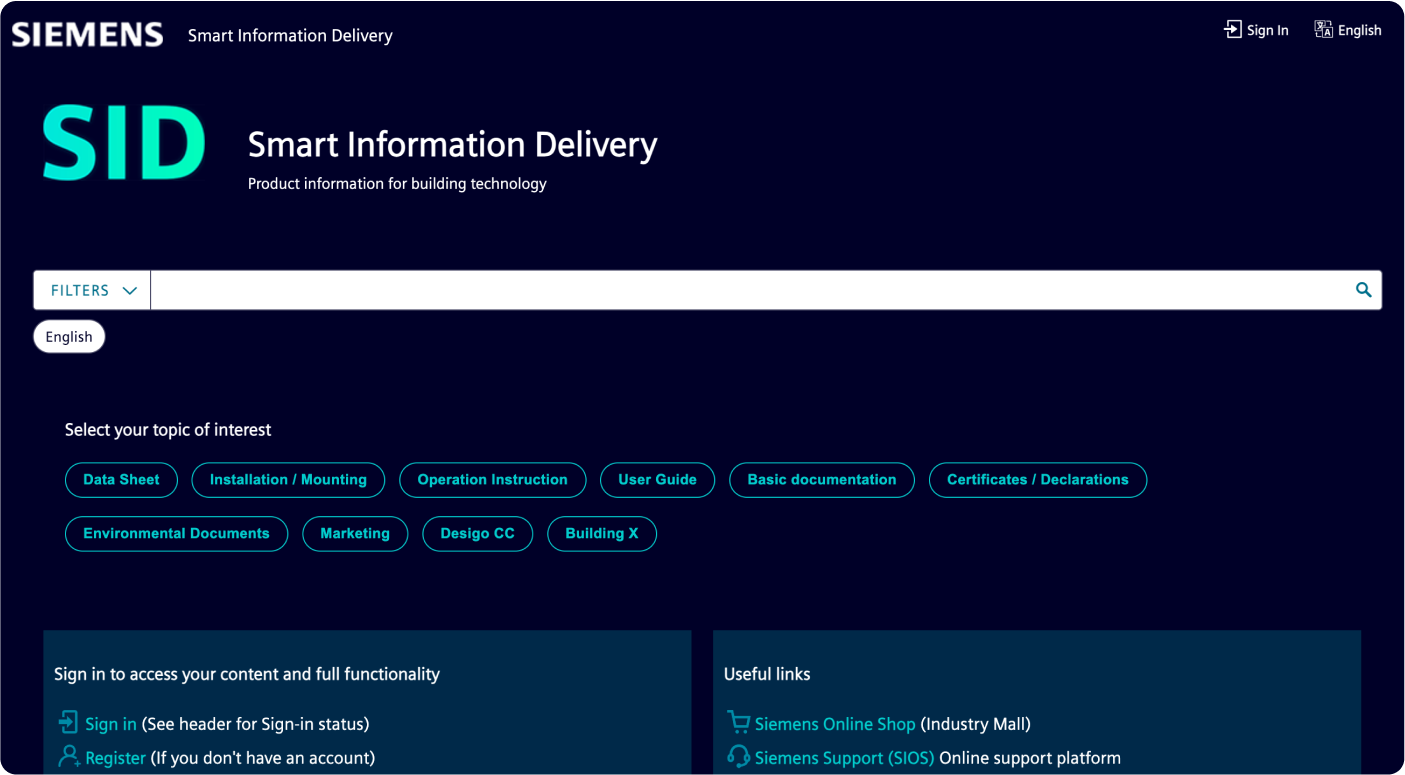Screen dimensions: 1405x775
Task: Click the headset icon beside Siemens Support
Action: click(738, 757)
